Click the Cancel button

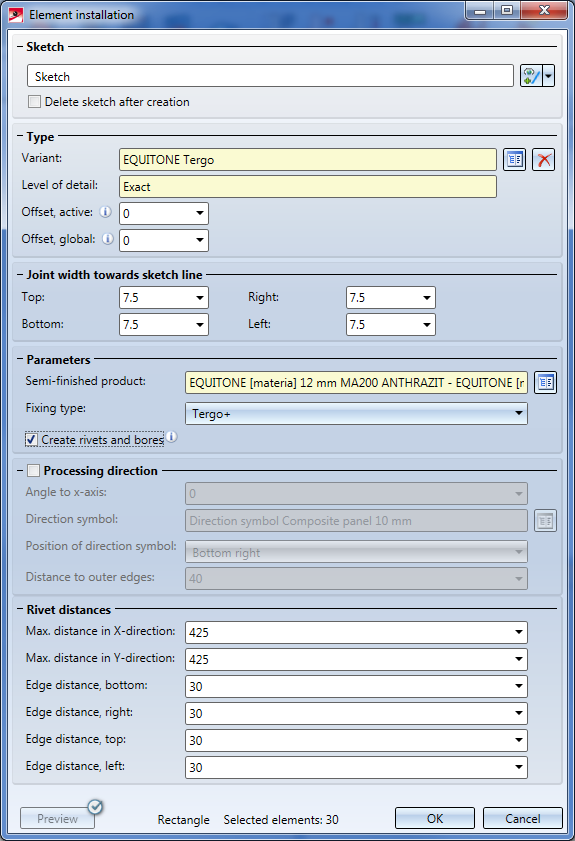click(x=522, y=818)
